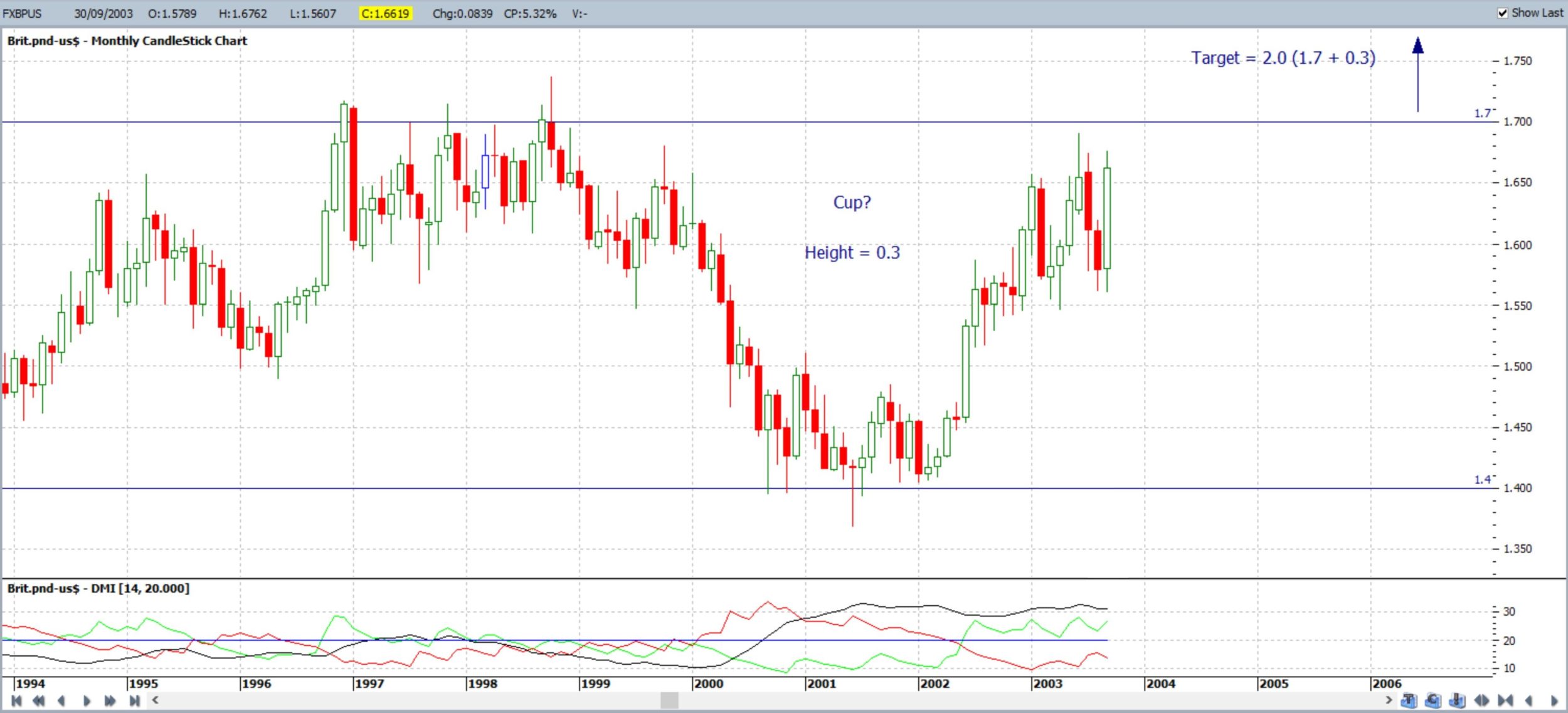
Task: Jump to the first bar of the chart
Action: click(16, 700)
